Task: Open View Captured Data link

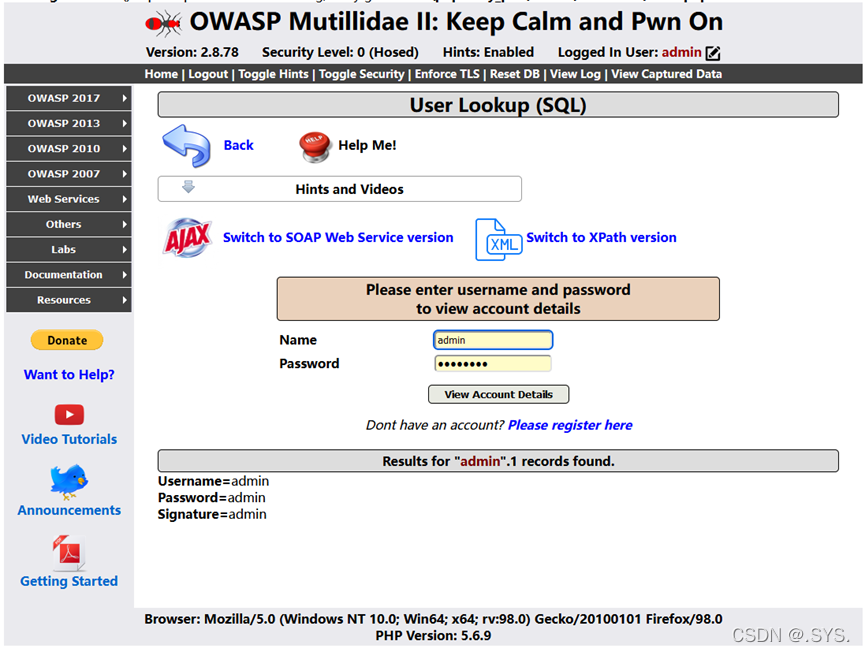Action: coord(666,74)
